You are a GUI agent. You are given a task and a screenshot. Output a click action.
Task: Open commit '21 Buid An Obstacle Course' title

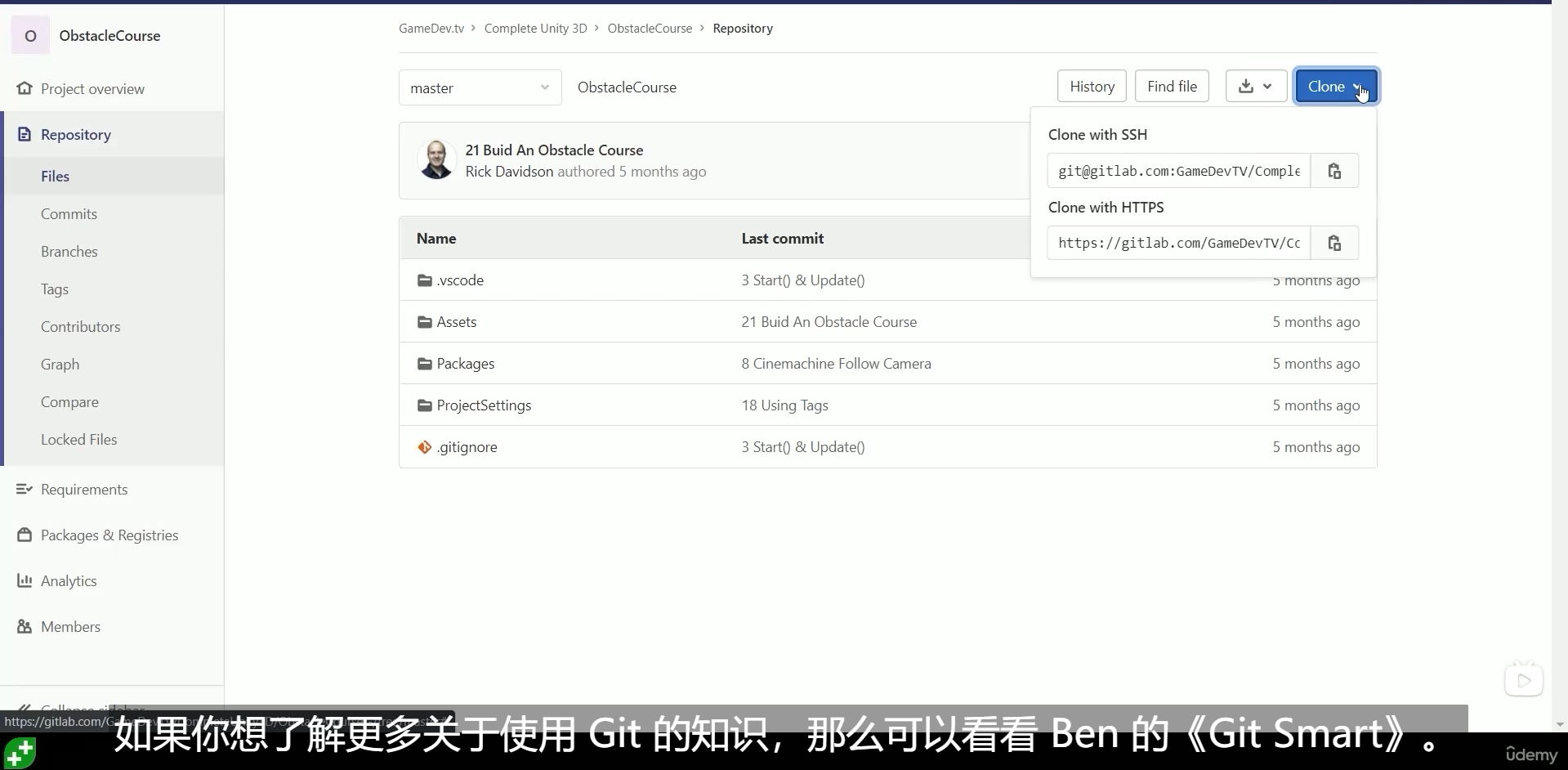coord(554,150)
